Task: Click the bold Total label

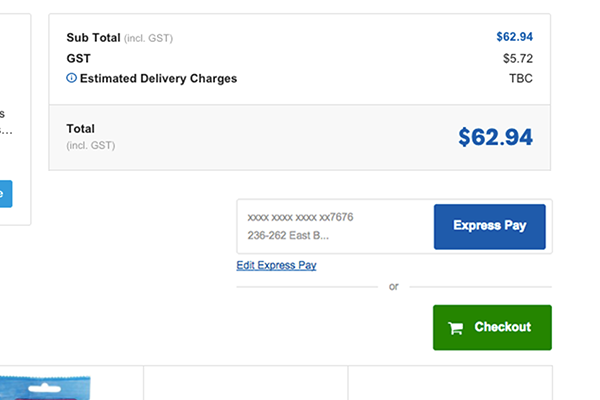Action: 80,129
